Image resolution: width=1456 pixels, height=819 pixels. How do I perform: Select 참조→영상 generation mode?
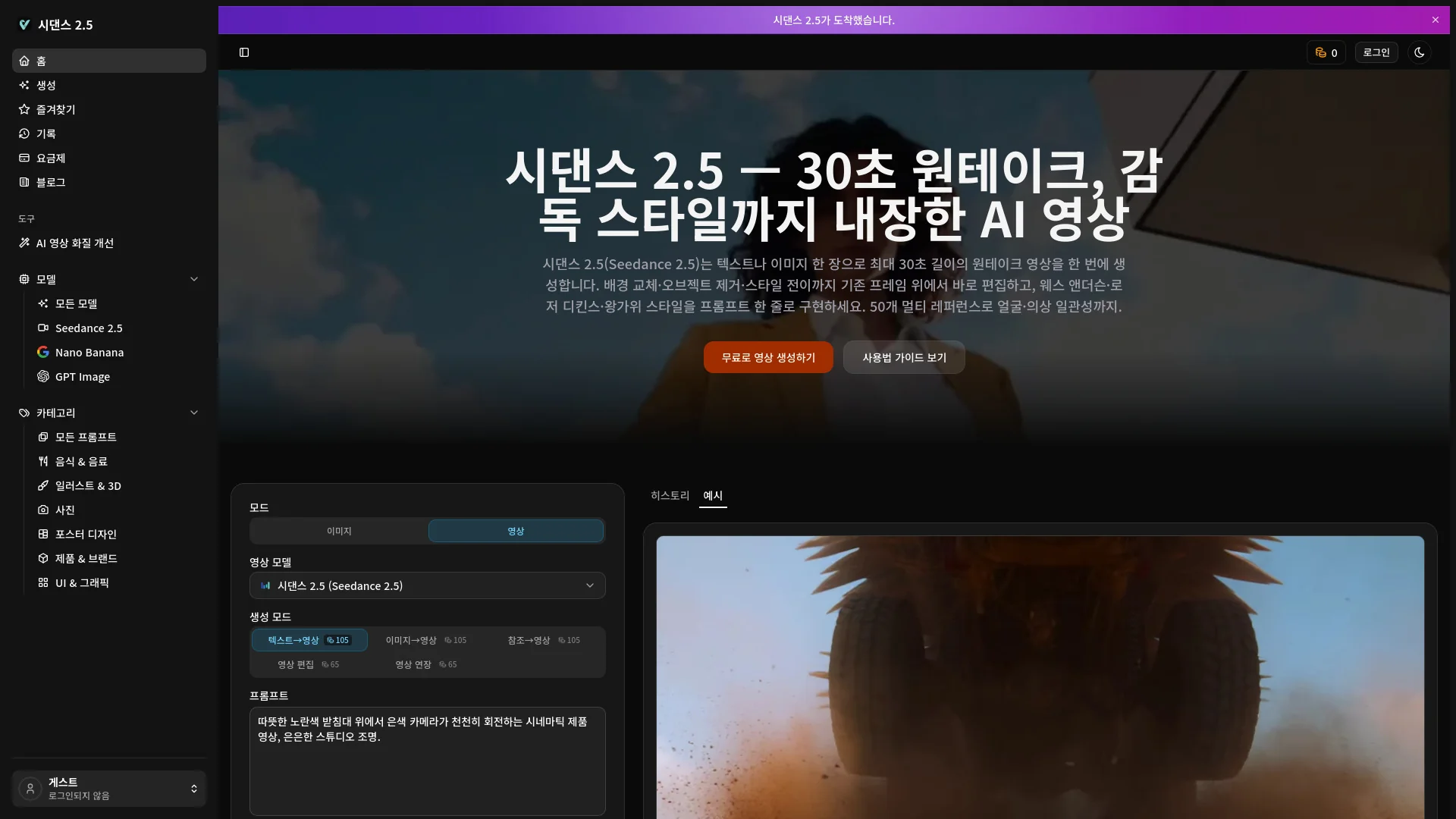tap(544, 640)
